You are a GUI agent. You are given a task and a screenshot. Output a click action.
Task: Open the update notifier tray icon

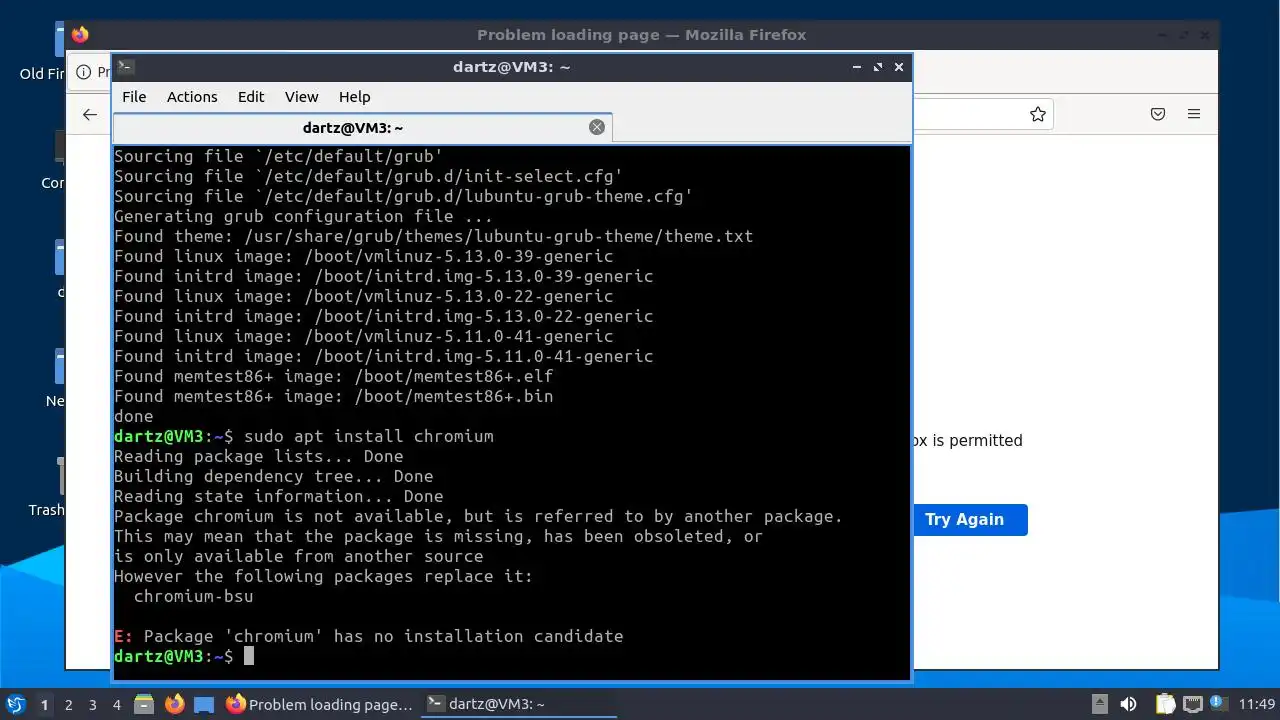(x=1219, y=704)
